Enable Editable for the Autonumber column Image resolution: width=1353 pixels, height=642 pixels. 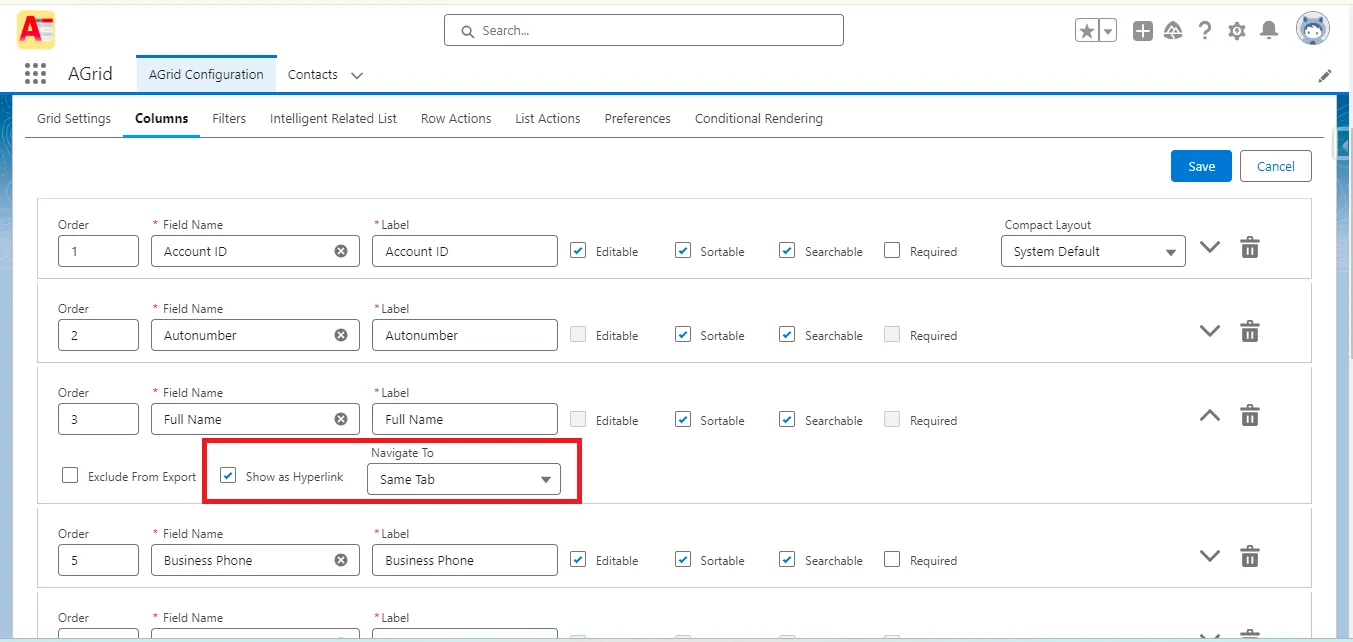577,335
